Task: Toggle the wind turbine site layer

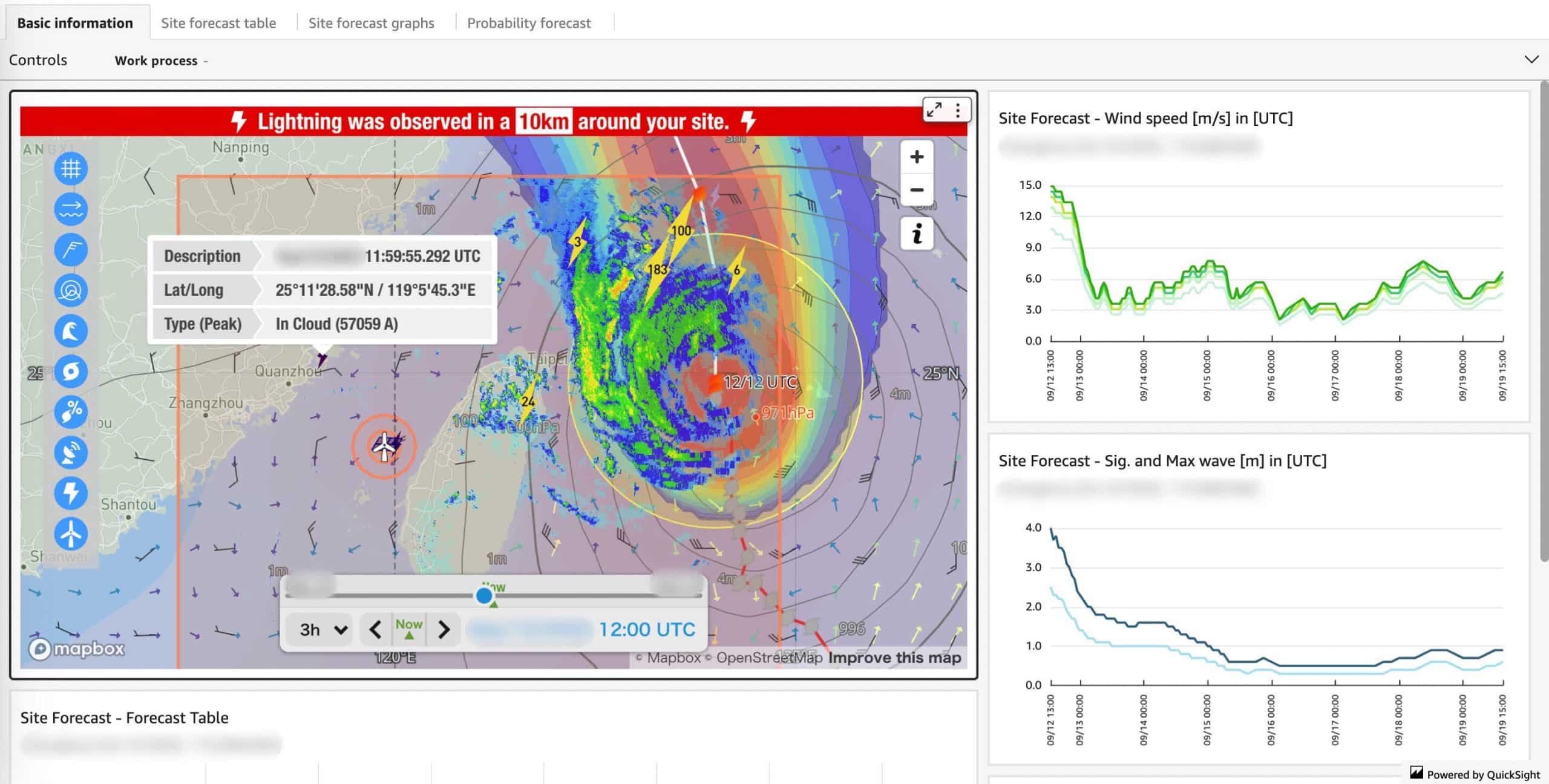Action: tap(71, 534)
